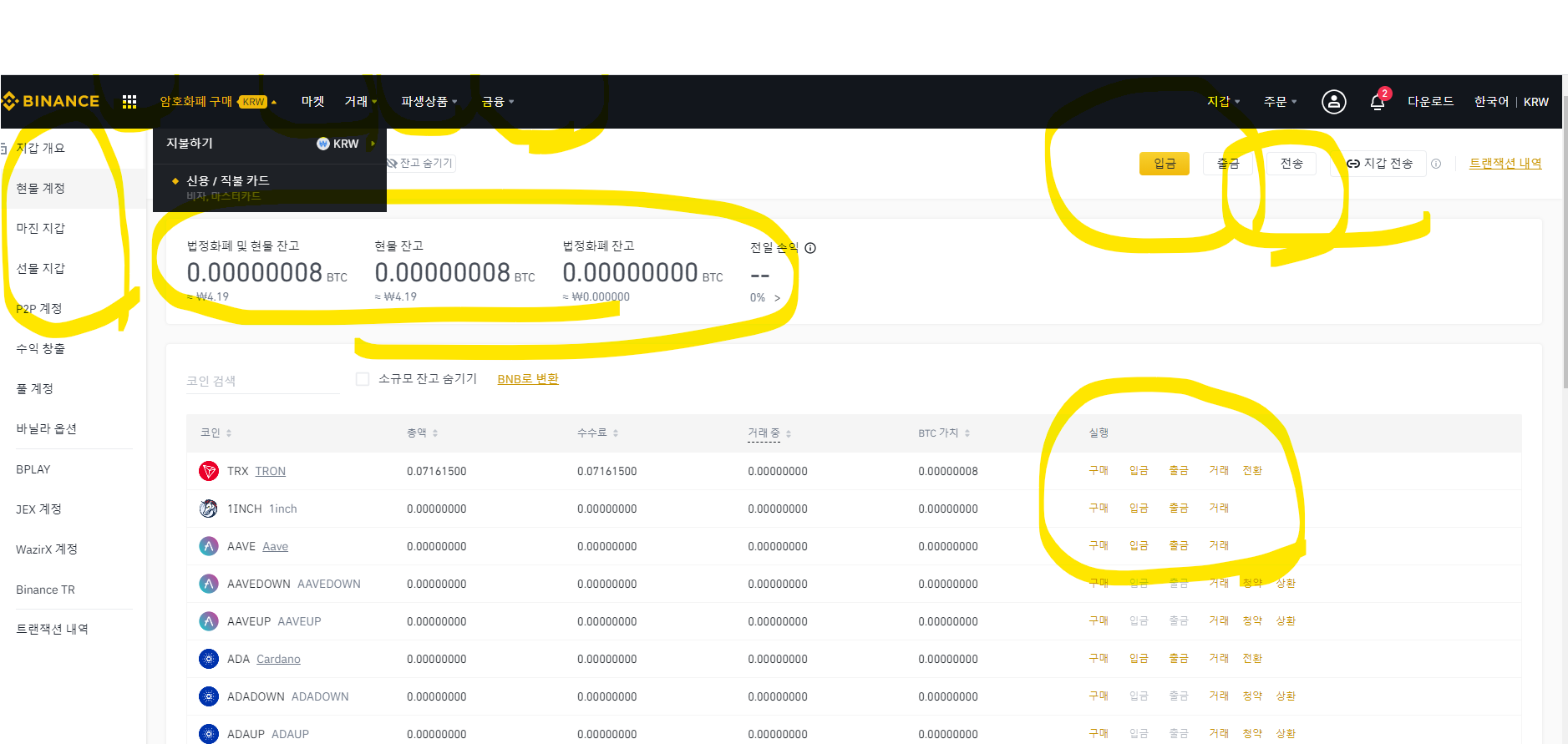Sort table by 수수료 column
The height and width of the screenshot is (744, 1568).
(597, 433)
